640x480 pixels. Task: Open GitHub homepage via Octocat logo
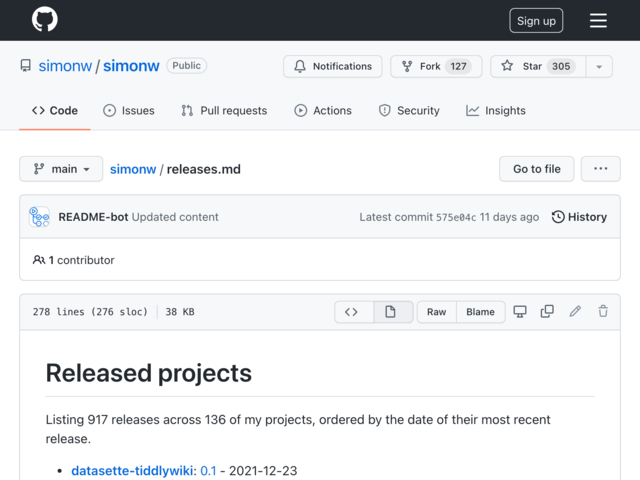coord(44,20)
